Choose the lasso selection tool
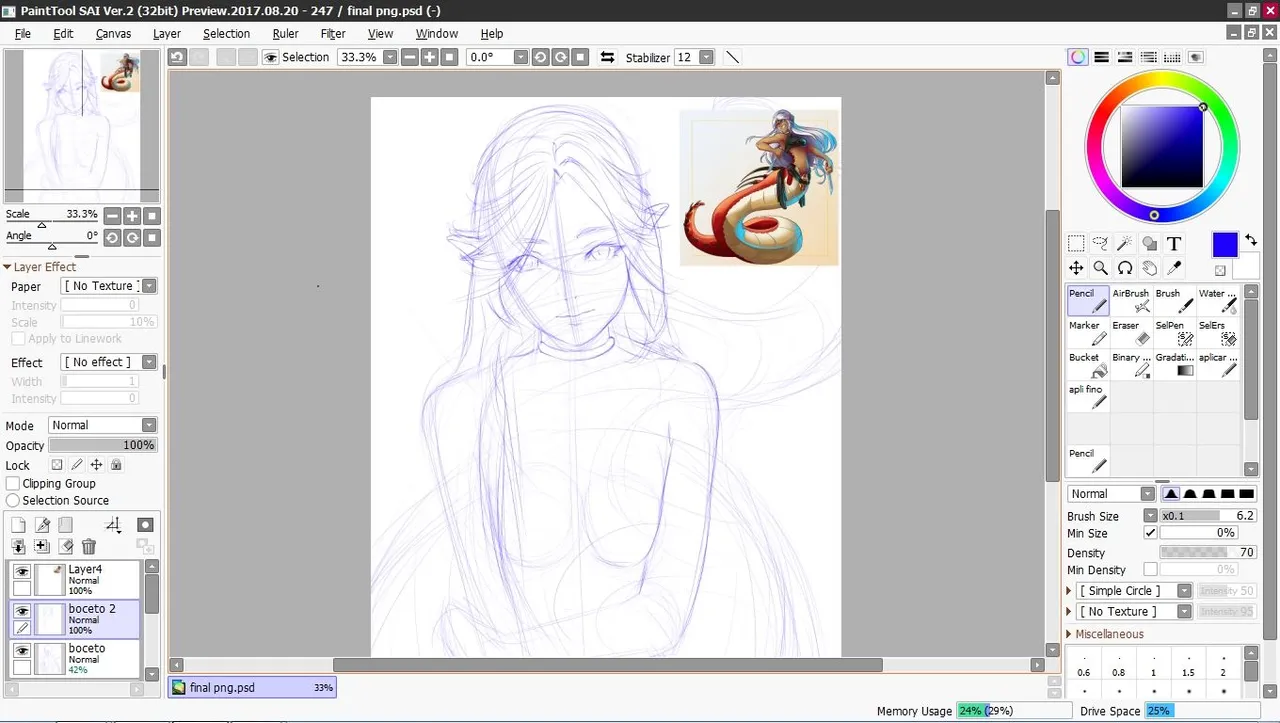The image size is (1280, 723). [1100, 243]
